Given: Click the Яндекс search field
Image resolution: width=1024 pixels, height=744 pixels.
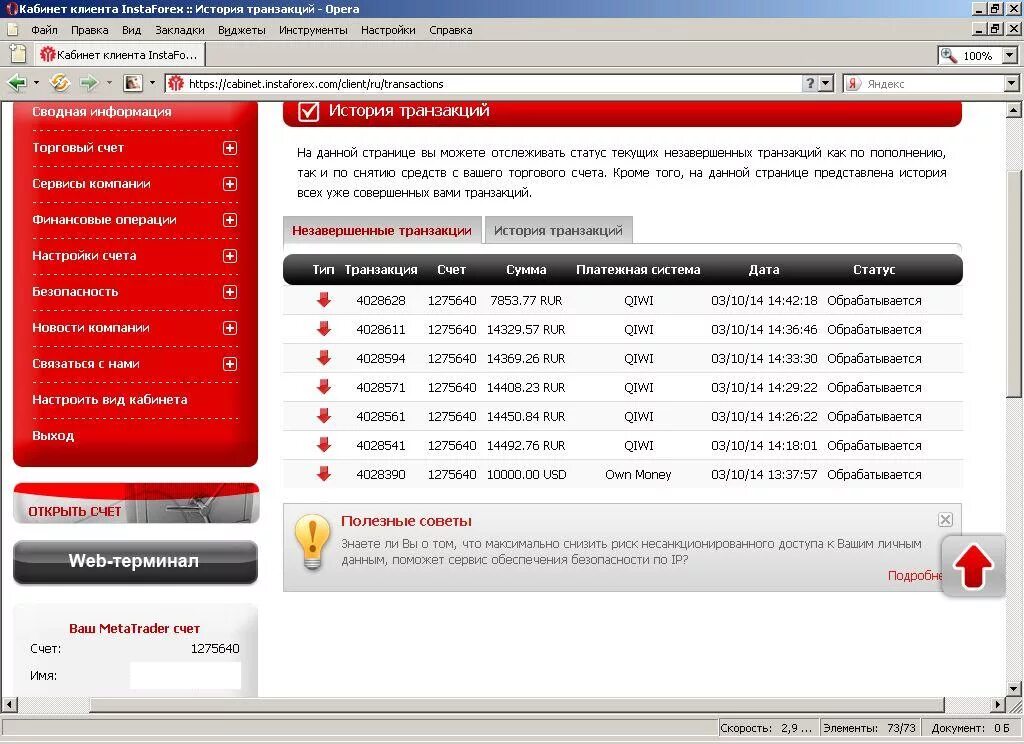Looking at the screenshot, I should point(934,84).
